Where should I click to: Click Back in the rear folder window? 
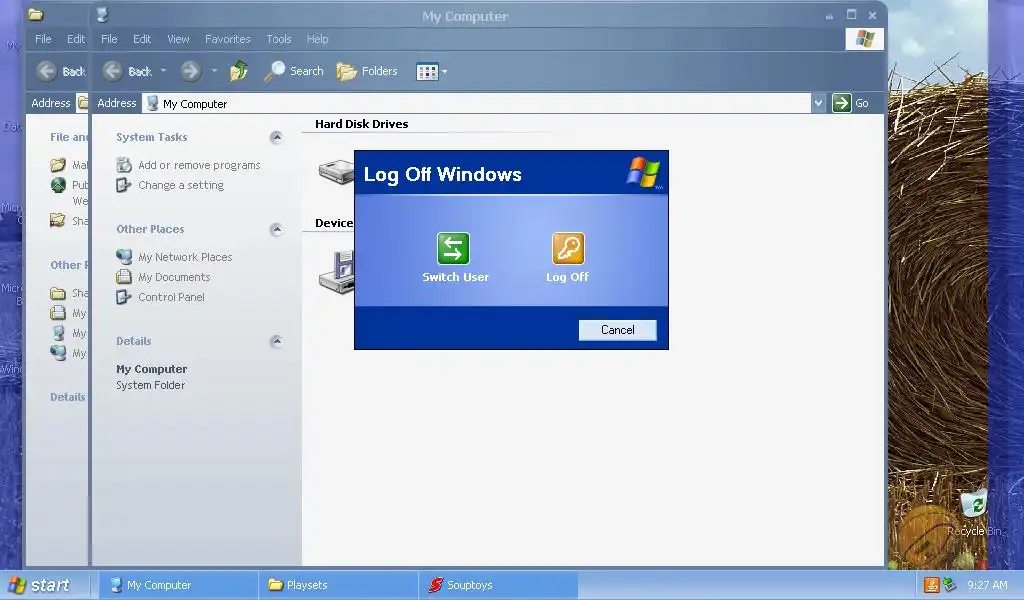(x=60, y=71)
